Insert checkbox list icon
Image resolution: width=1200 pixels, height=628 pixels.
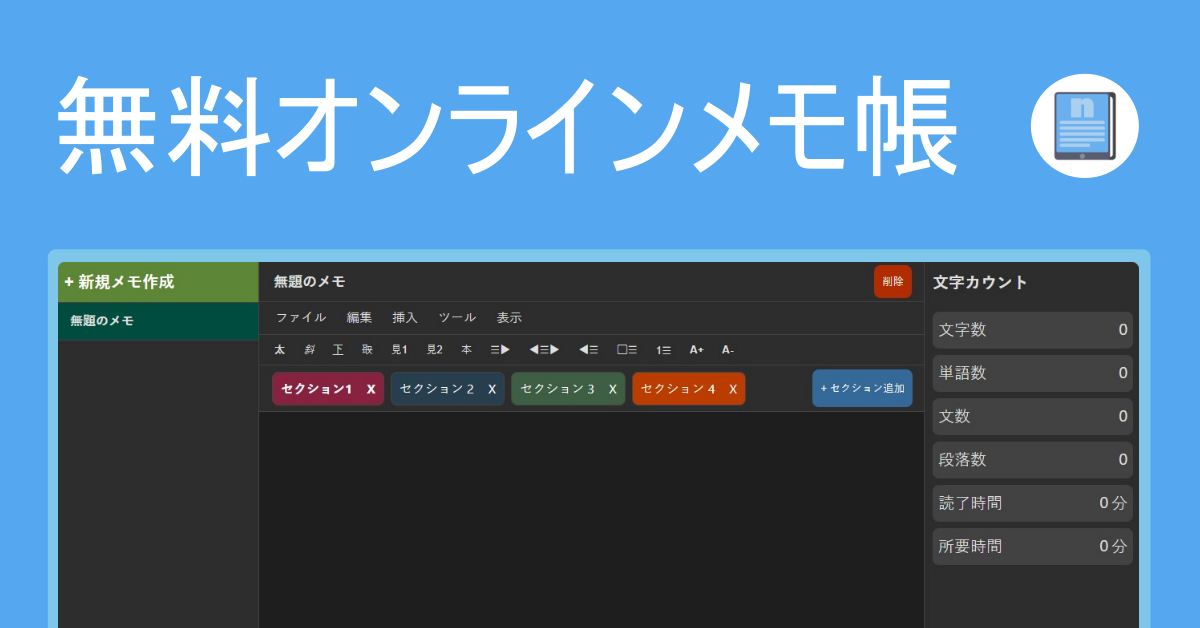[627, 350]
